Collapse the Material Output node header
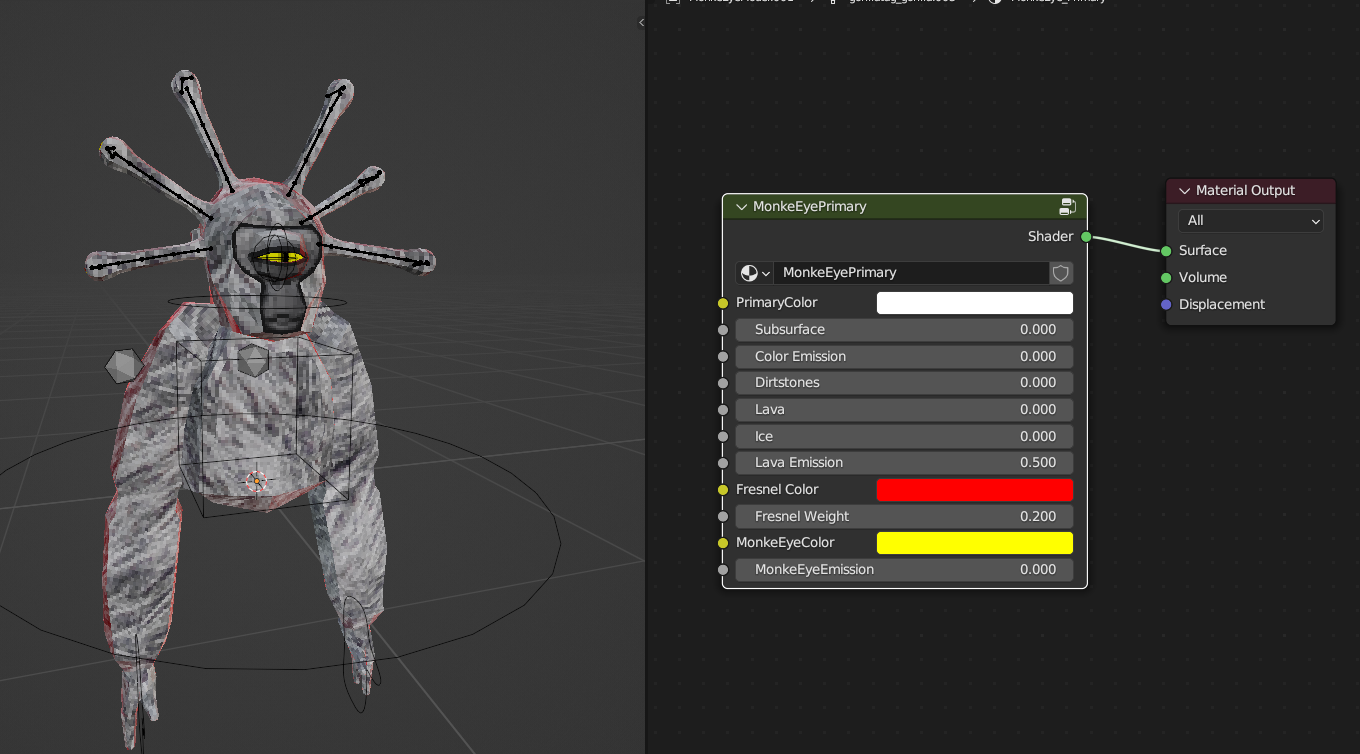This screenshot has width=1360, height=754. (x=1183, y=190)
